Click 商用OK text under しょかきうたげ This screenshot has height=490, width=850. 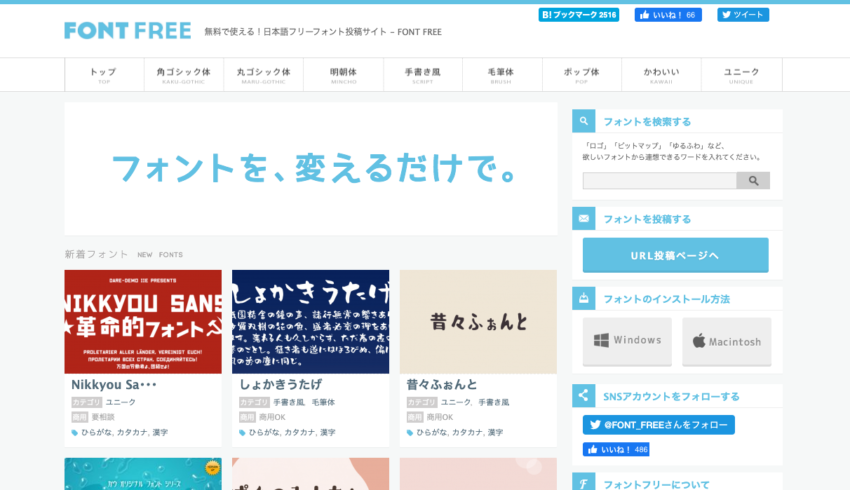pos(272,417)
